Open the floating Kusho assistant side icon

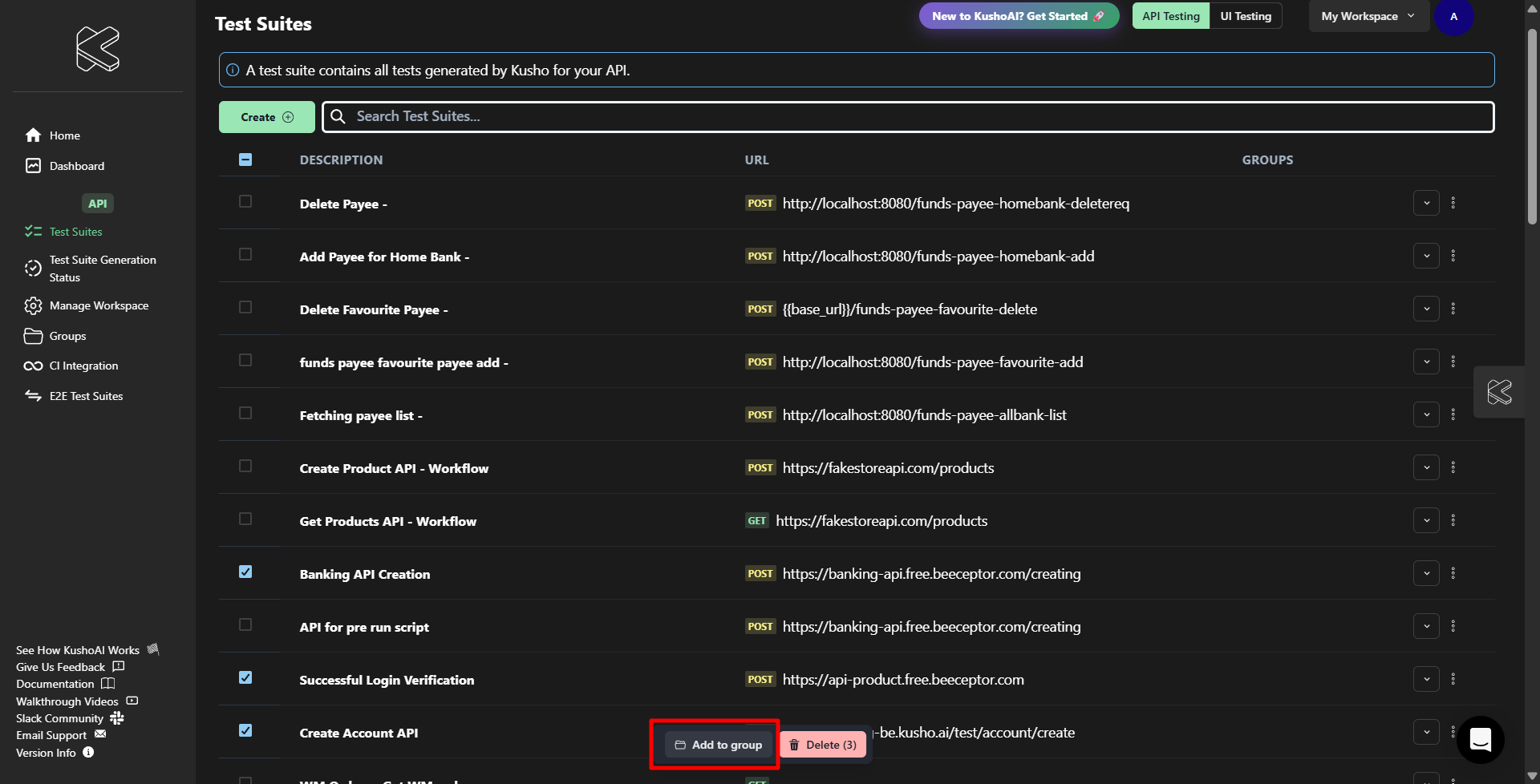coord(1498,392)
